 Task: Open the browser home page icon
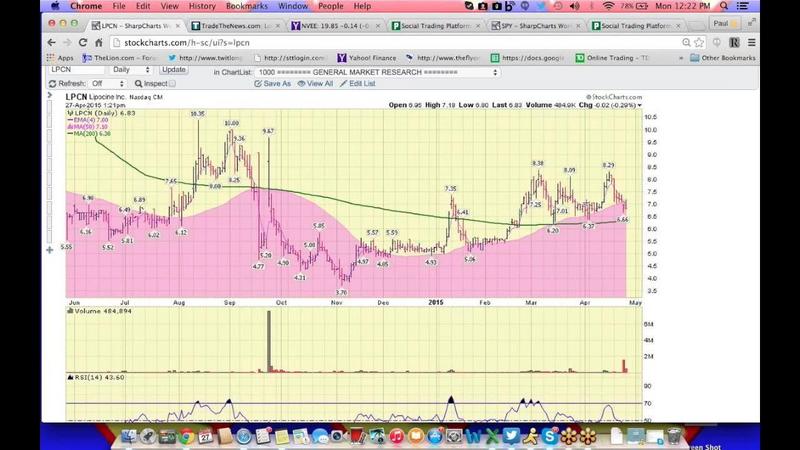click(99, 43)
